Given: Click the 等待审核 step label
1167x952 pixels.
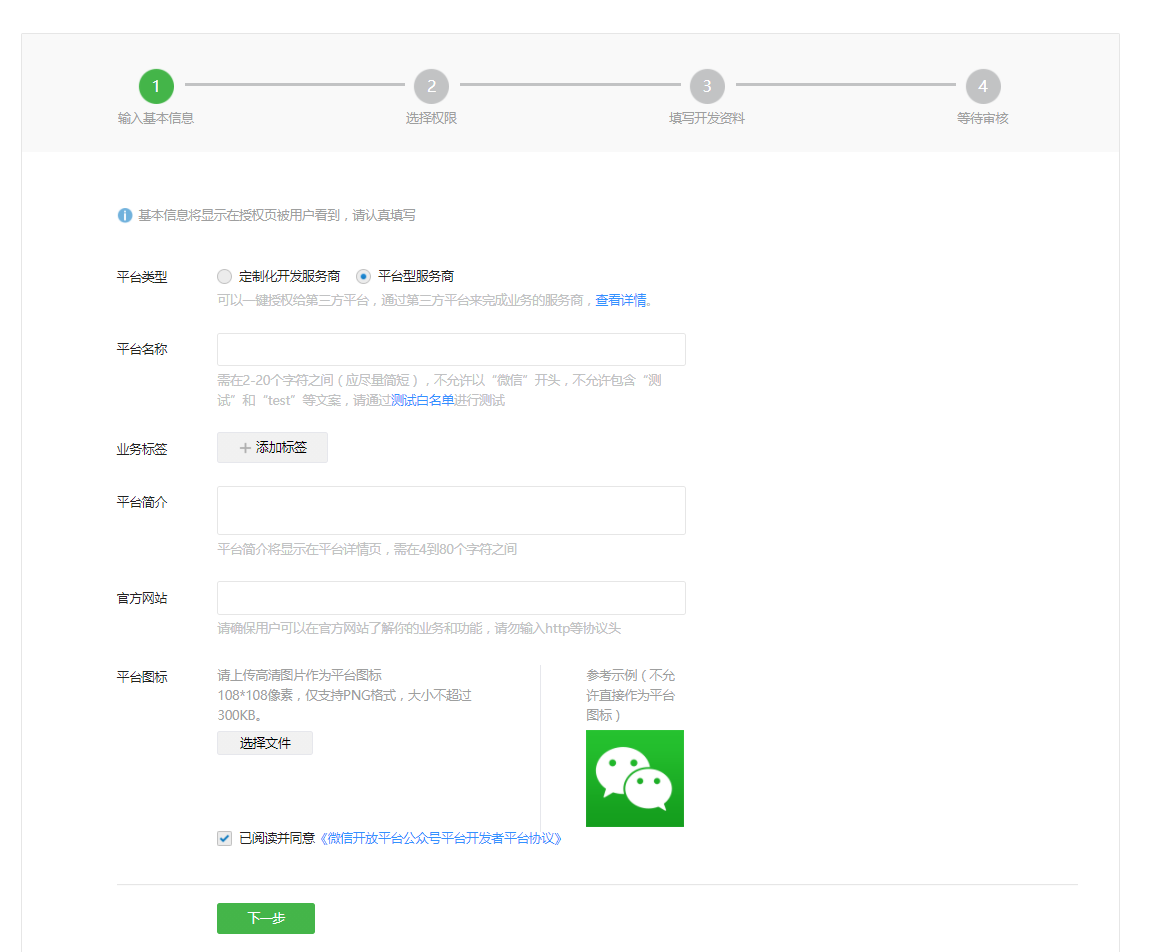Looking at the screenshot, I should [983, 118].
